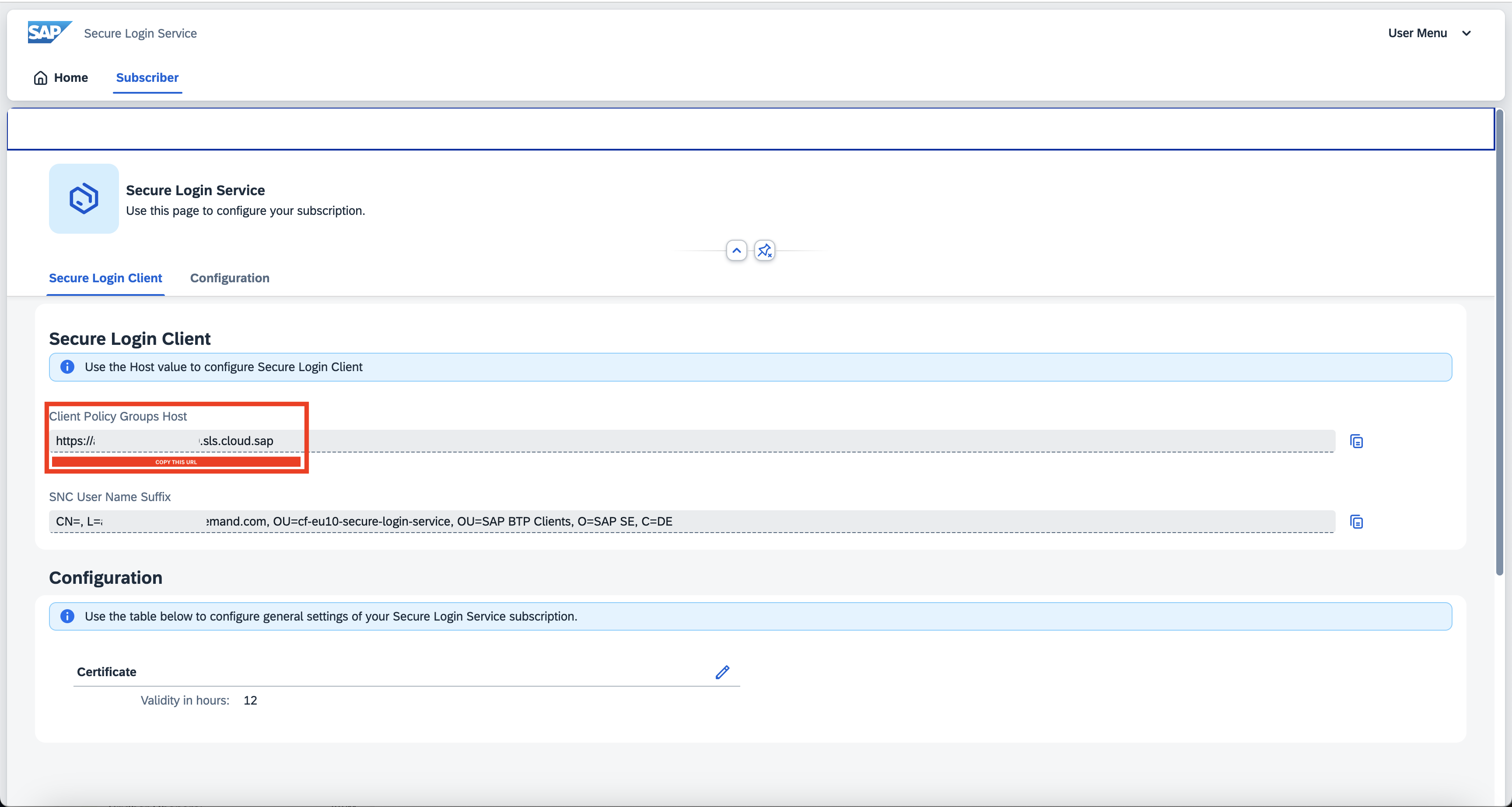This screenshot has width=1512, height=807.
Task: Click the Client Policy Groups Host label
Action: (118, 417)
